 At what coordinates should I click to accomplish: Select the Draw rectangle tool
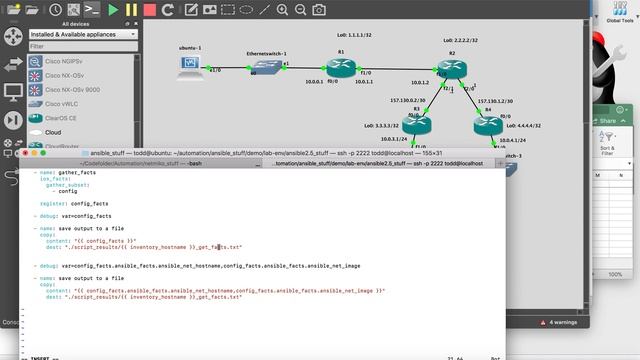coord(228,9)
